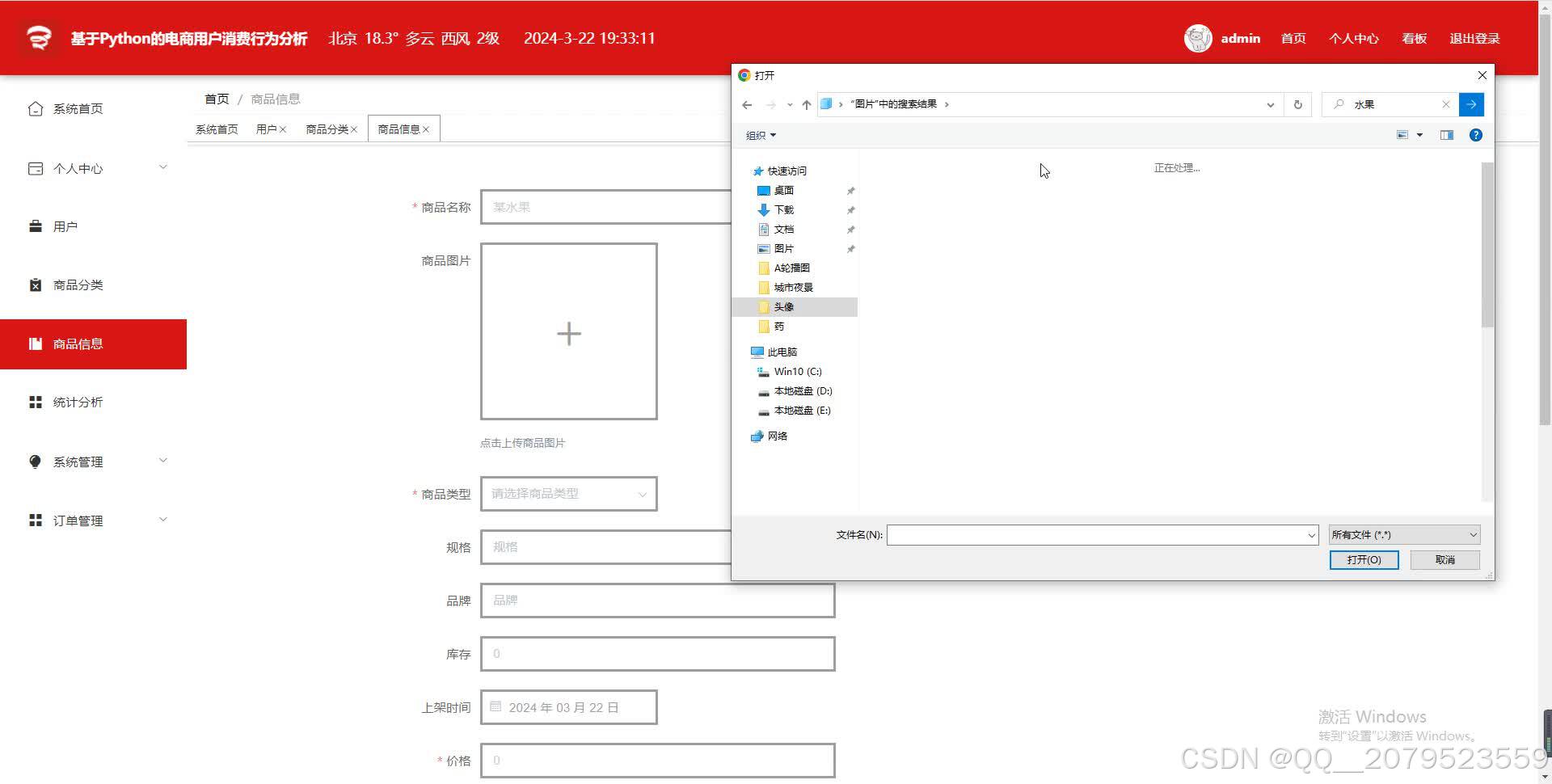Open 个人中心 from top header
Screen dimensions: 1552x784
(x=1354, y=38)
